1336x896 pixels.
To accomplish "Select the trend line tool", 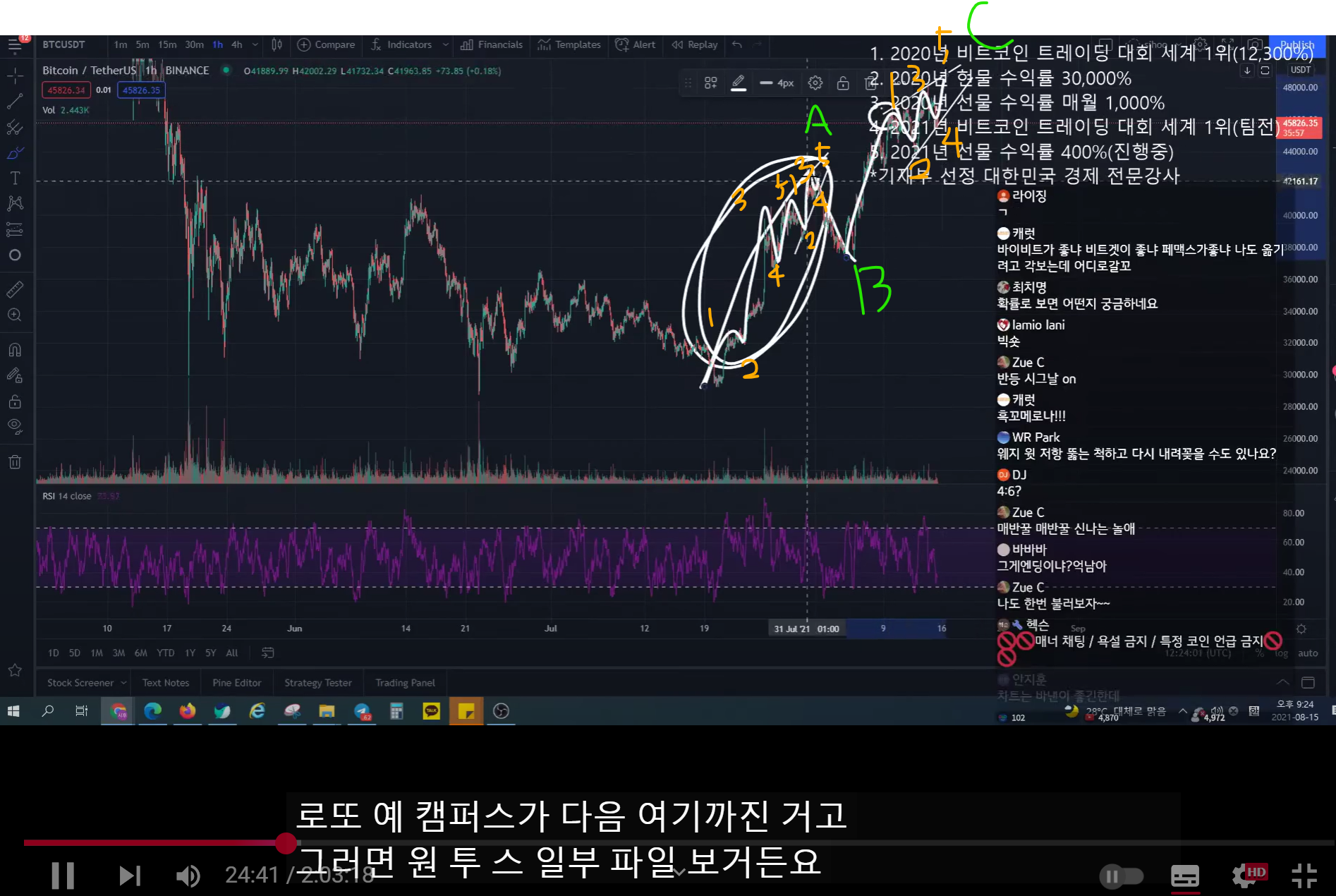I will [x=15, y=102].
